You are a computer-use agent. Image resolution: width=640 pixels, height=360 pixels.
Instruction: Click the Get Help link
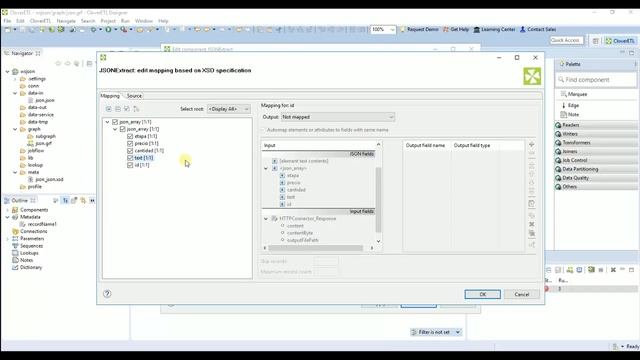point(456,29)
